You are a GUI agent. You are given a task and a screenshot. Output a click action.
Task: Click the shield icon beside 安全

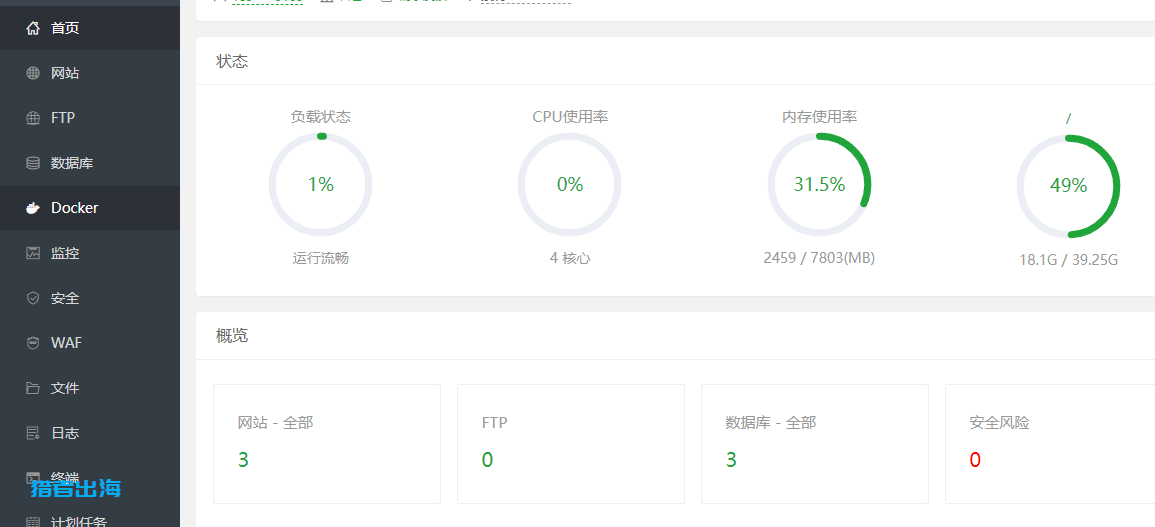33,298
